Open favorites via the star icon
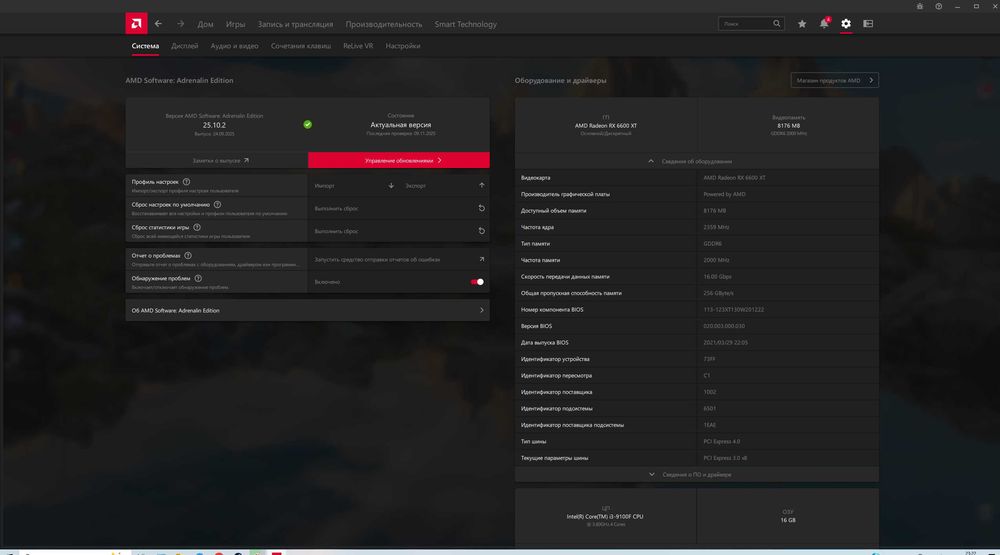This screenshot has height=555, width=1000. [x=802, y=24]
